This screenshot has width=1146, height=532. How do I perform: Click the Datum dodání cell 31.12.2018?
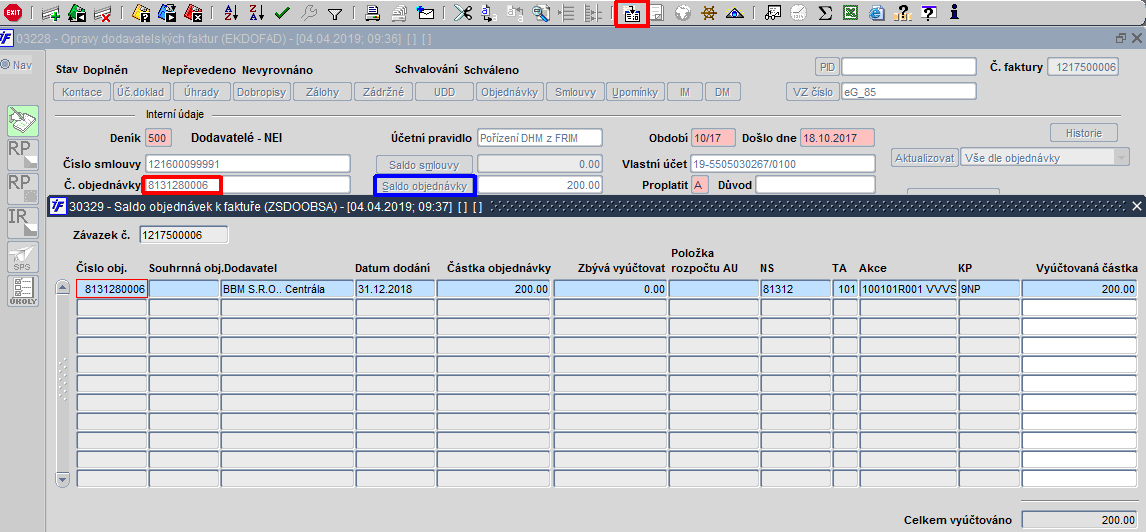click(395, 289)
